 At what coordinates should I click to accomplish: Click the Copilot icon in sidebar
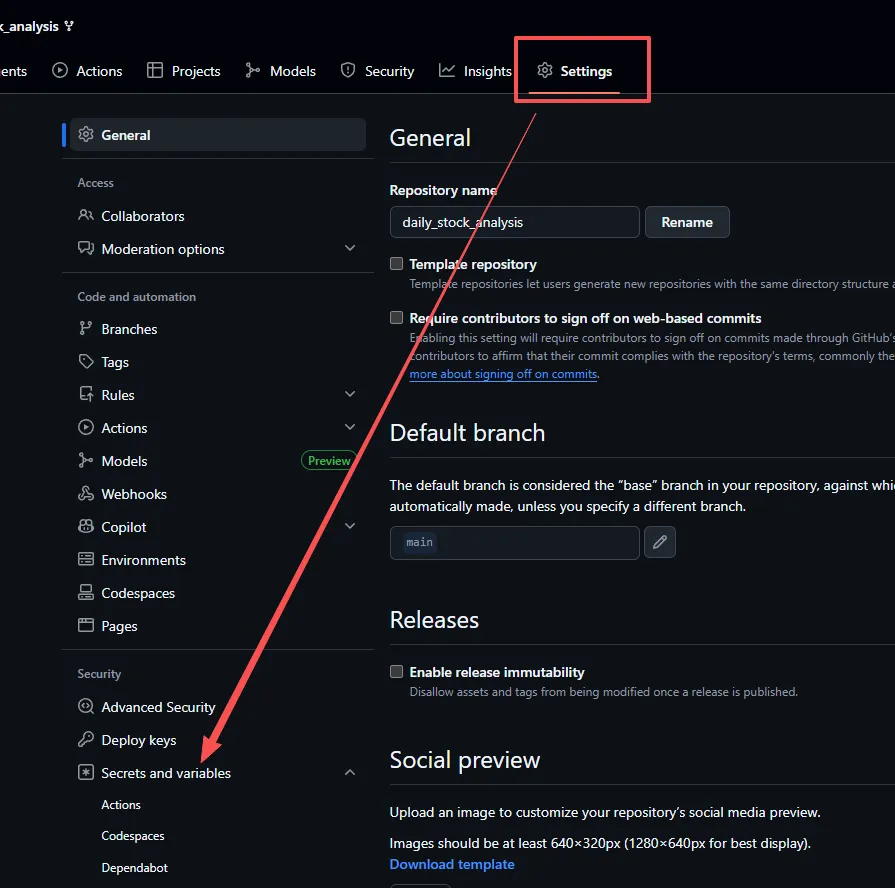click(86, 527)
